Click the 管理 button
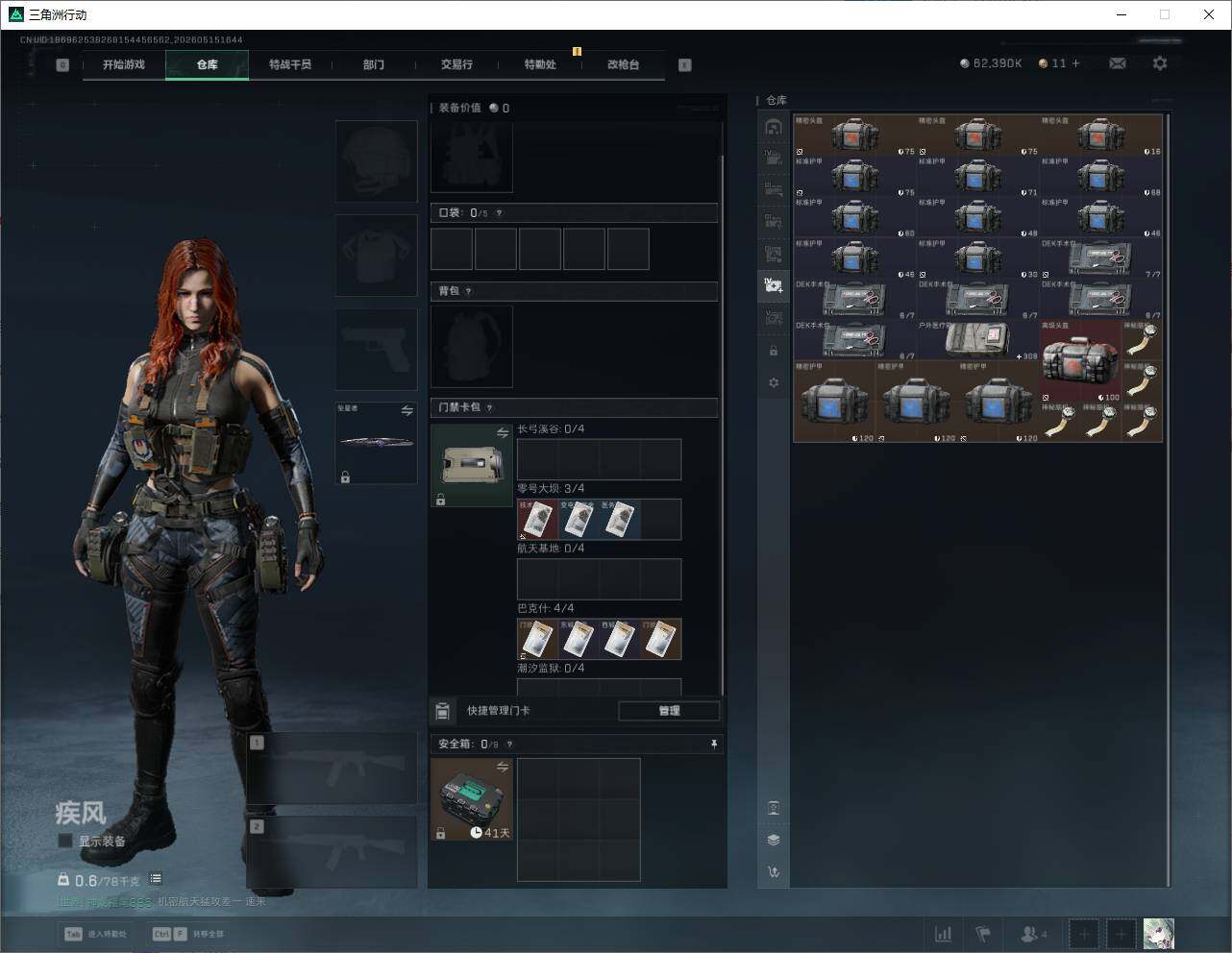The width and height of the screenshot is (1232, 953). (x=669, y=711)
